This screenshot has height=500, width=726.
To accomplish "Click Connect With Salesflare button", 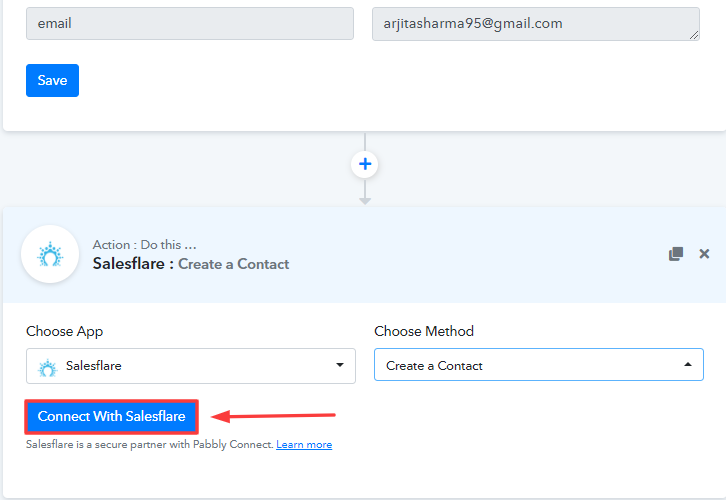I will [112, 416].
